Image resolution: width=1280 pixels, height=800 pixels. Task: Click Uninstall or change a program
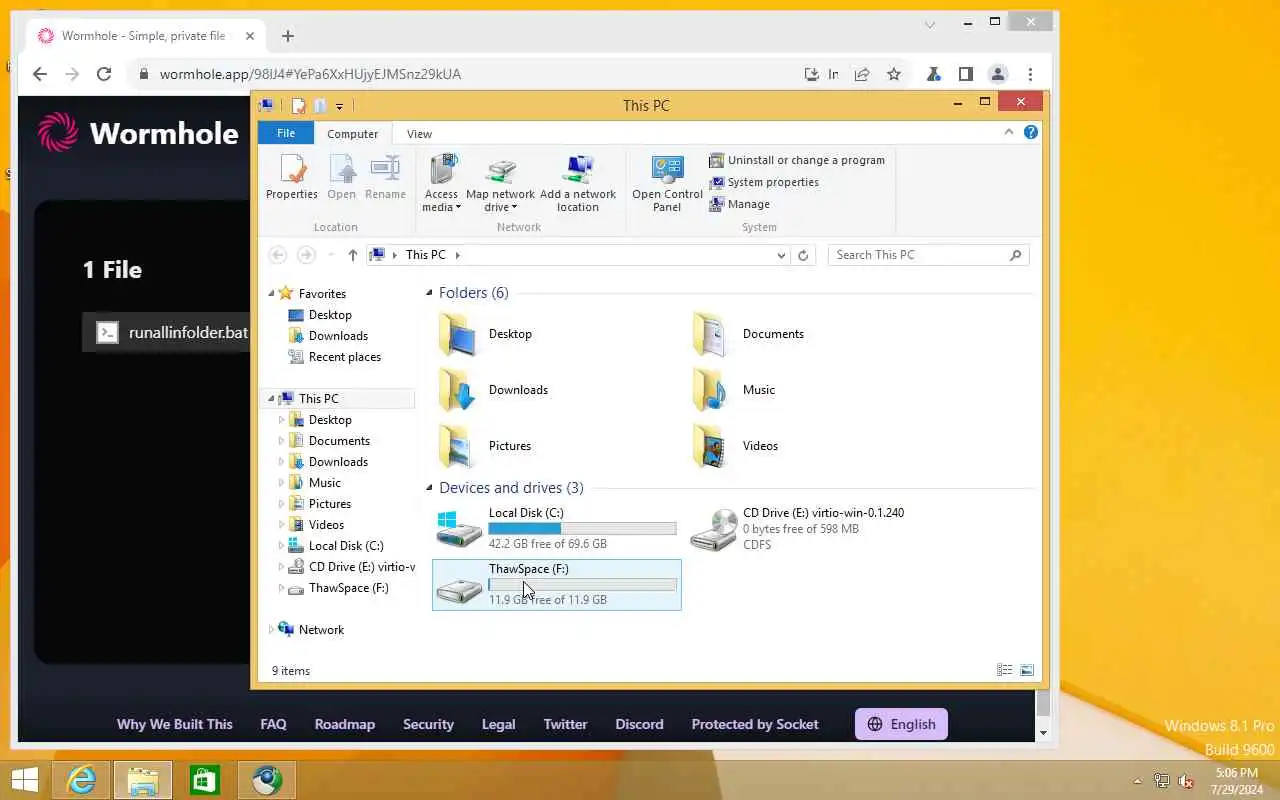click(797, 160)
